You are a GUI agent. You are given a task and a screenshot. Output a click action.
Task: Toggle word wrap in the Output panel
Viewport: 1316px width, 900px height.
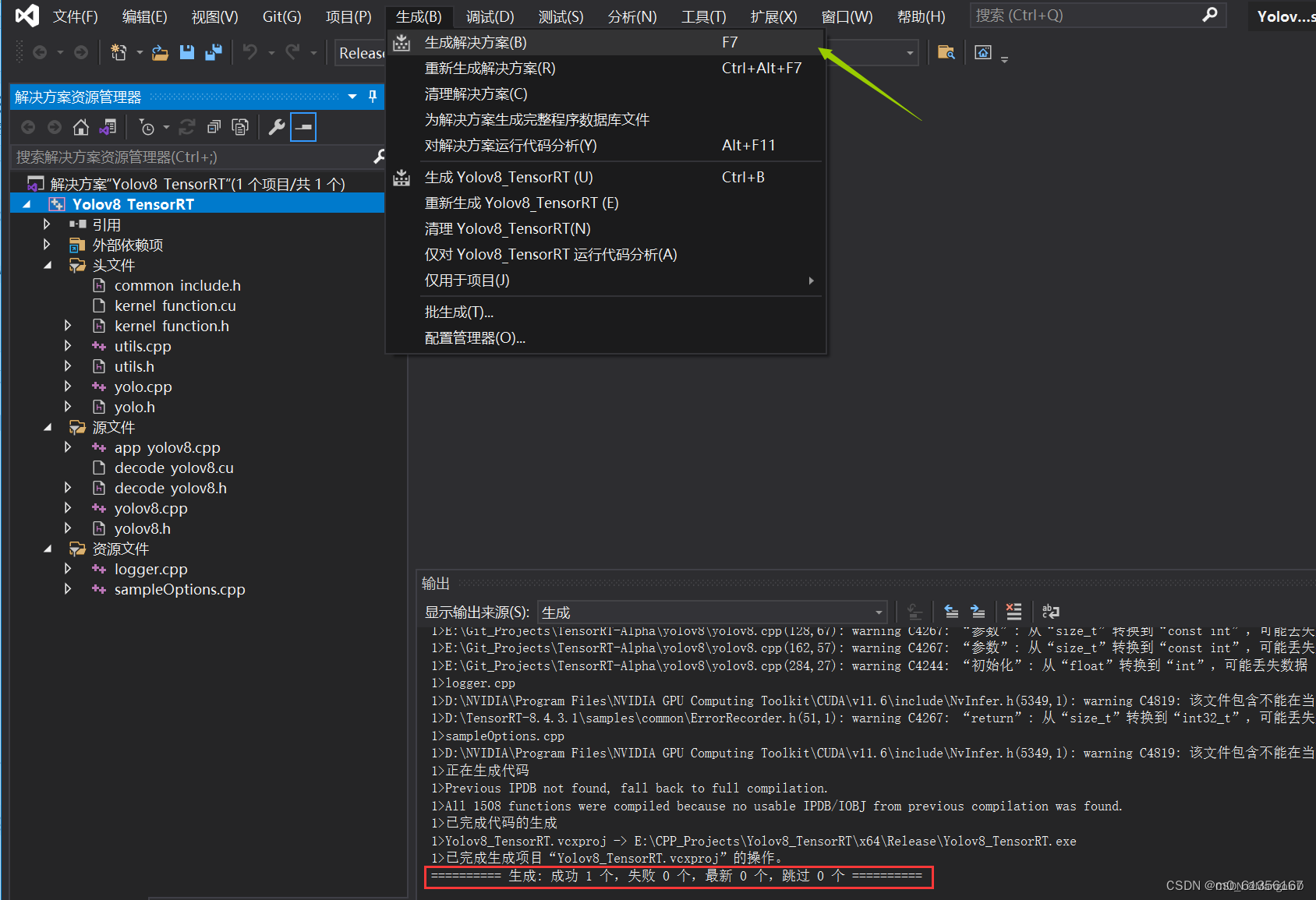1050,612
